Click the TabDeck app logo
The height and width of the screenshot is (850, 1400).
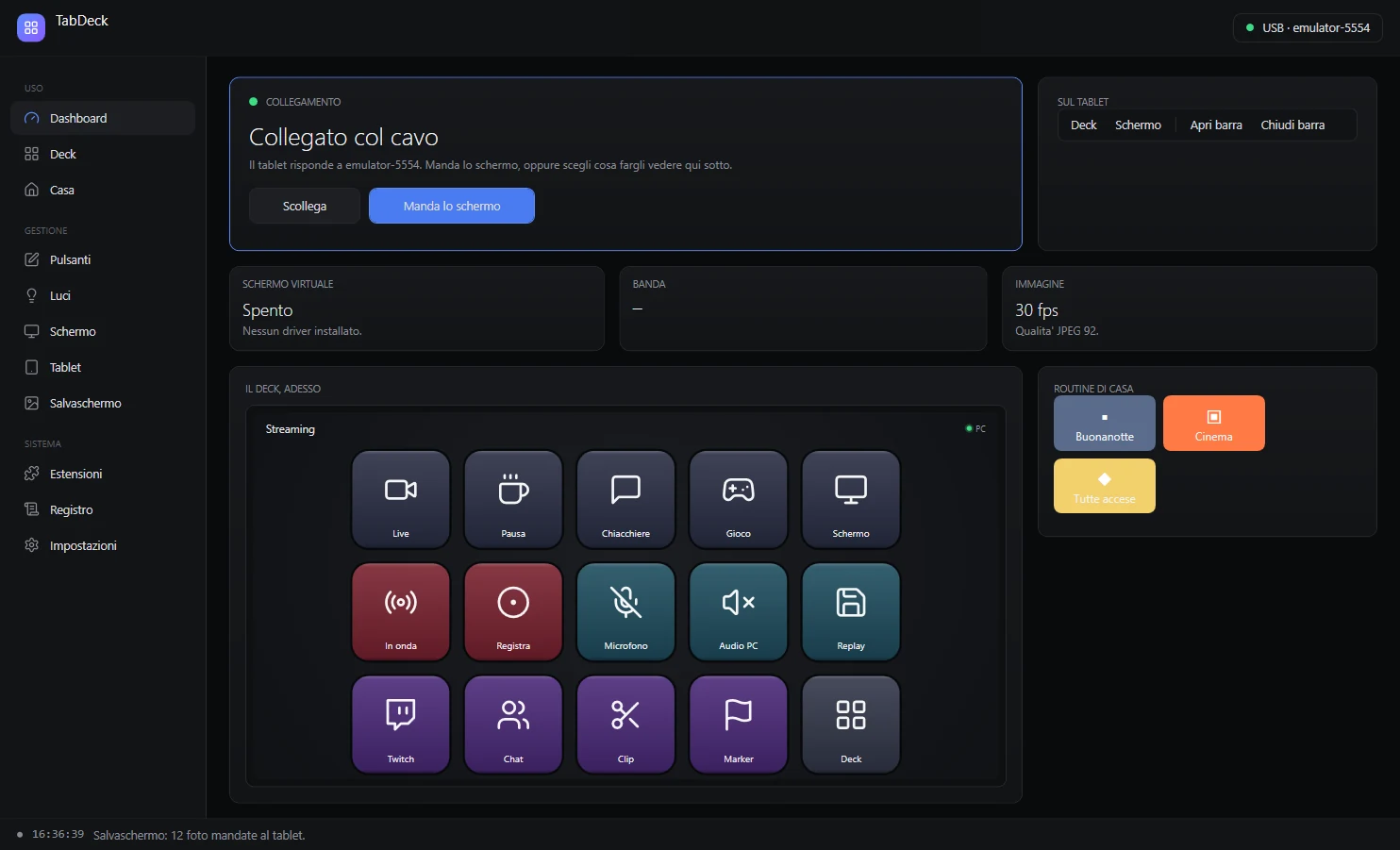pos(31,27)
